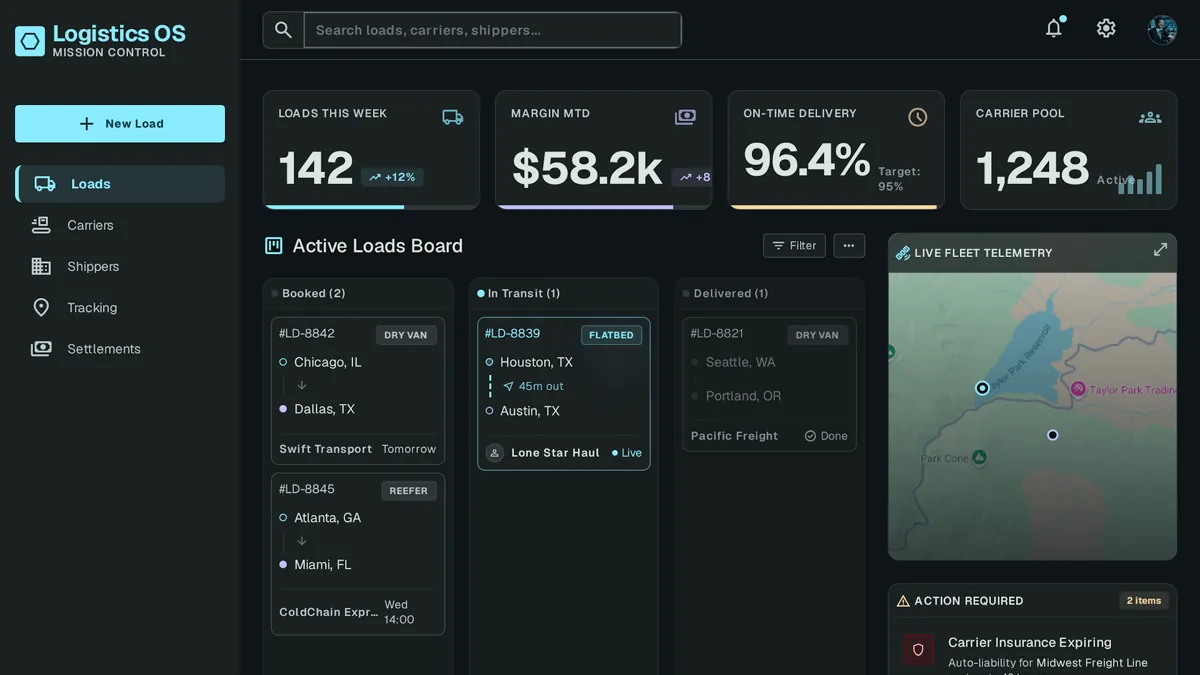This screenshot has height=675, width=1200.
Task: Click the 2 items badge in Action Required
Action: click(x=1144, y=601)
